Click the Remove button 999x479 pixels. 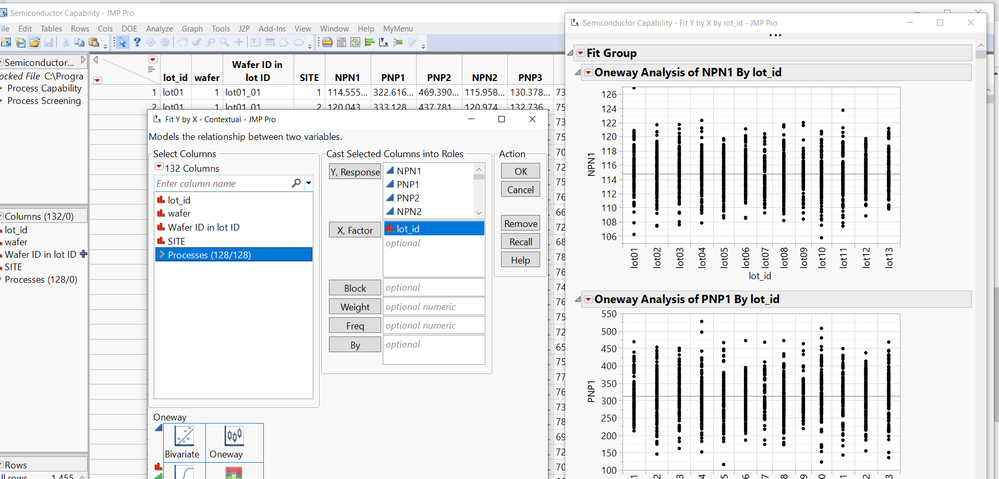(x=519, y=224)
